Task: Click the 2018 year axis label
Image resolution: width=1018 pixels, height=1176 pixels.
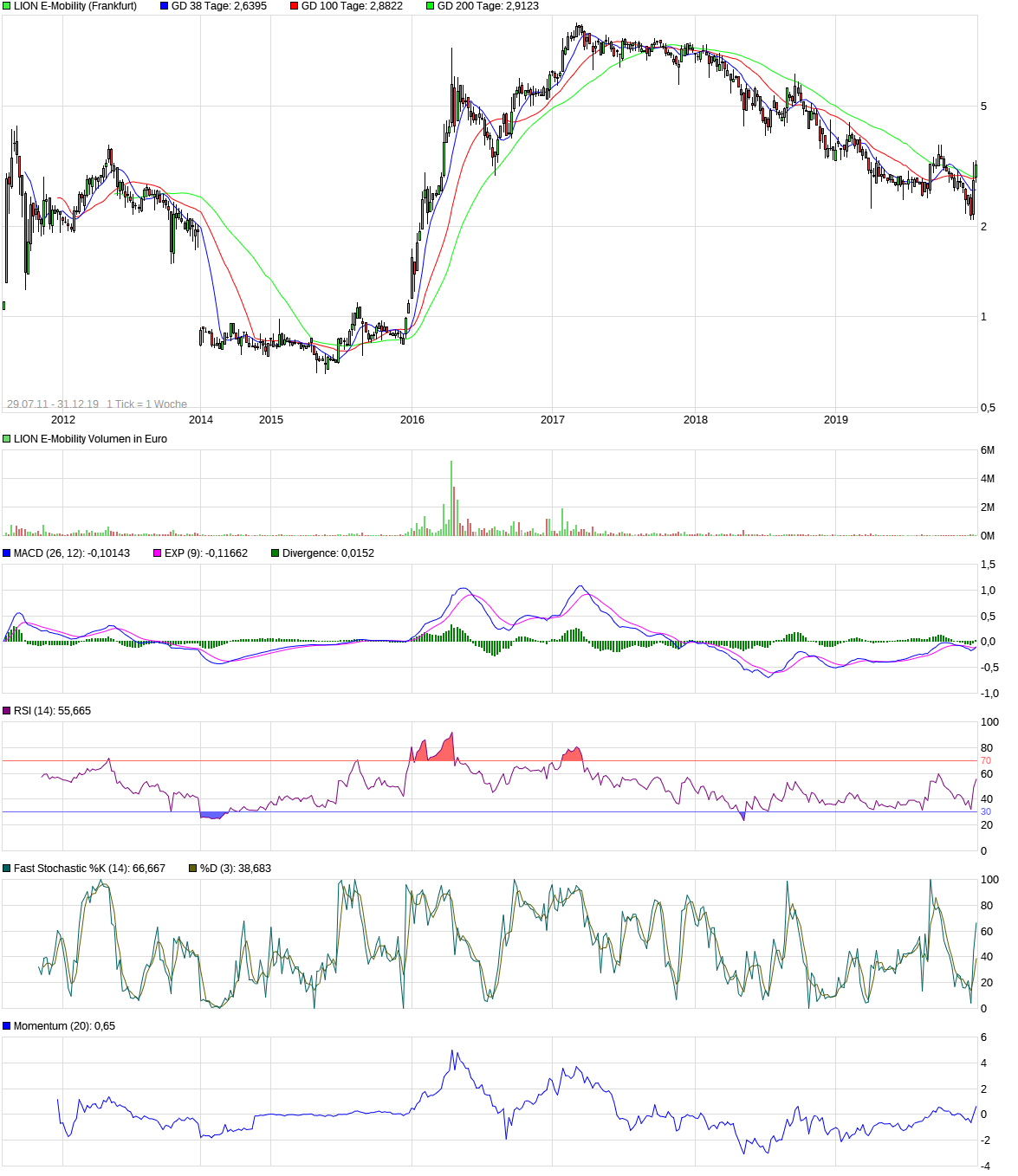Action: [x=696, y=420]
